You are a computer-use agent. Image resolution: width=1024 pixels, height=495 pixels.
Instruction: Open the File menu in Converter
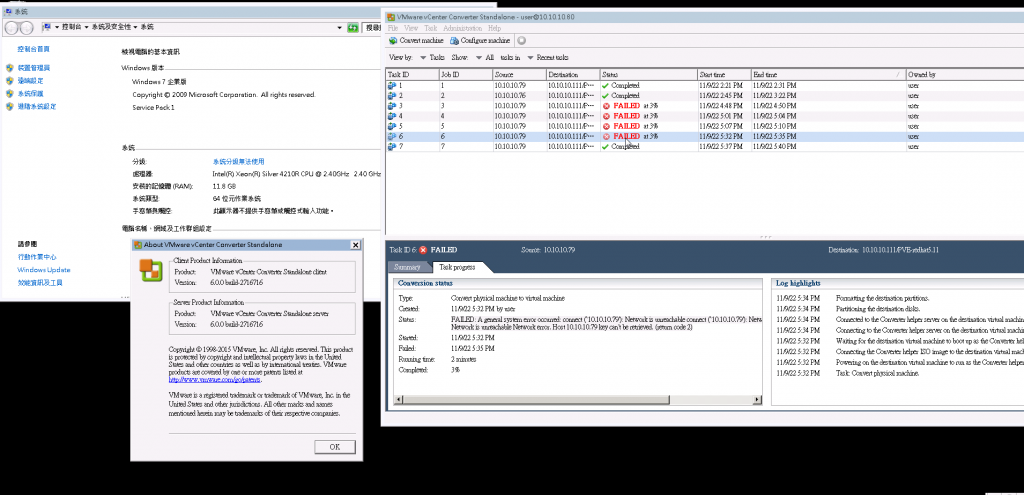tap(392, 29)
